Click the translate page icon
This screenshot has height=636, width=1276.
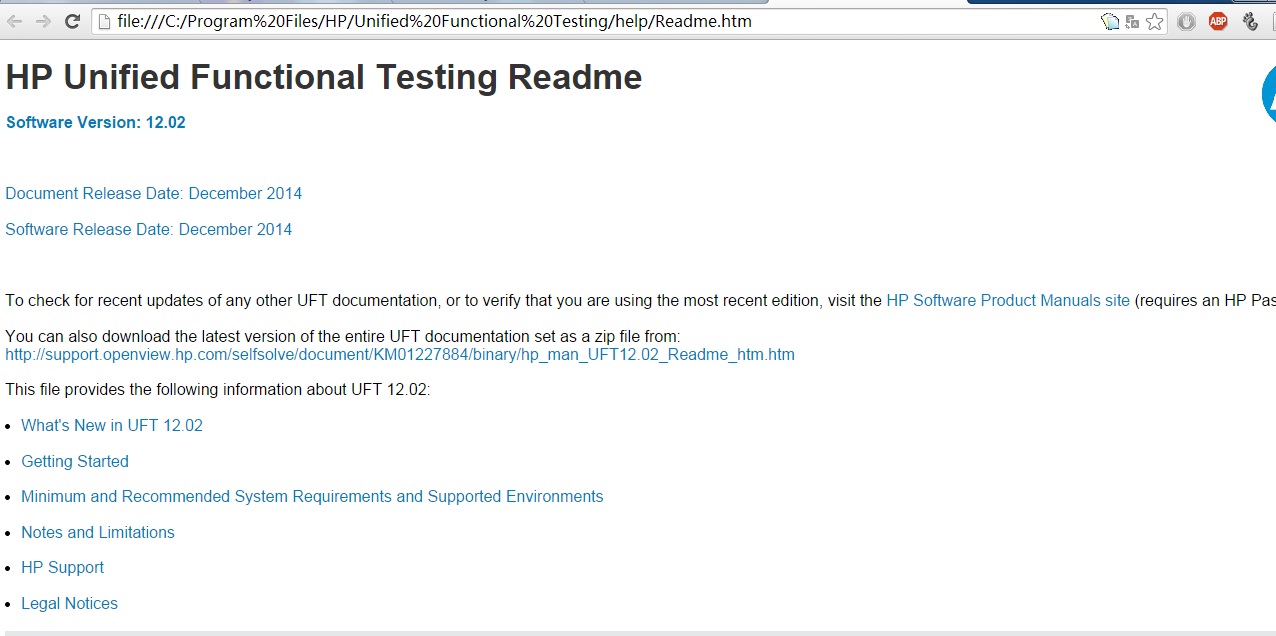(1132, 21)
